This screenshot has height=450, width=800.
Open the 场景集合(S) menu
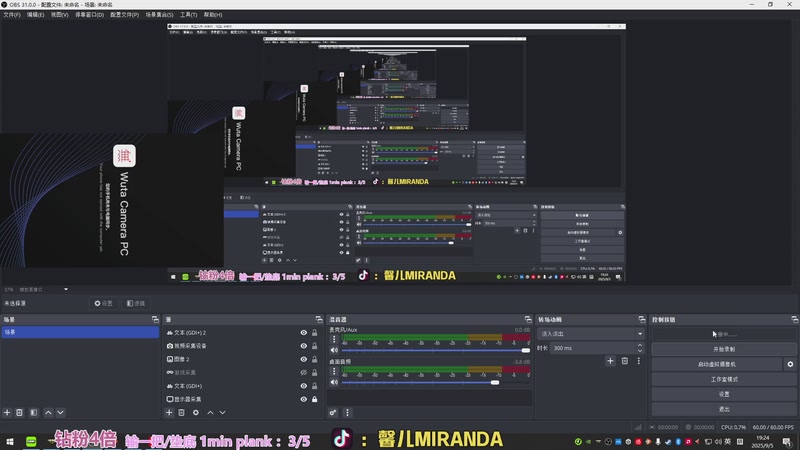159,15
